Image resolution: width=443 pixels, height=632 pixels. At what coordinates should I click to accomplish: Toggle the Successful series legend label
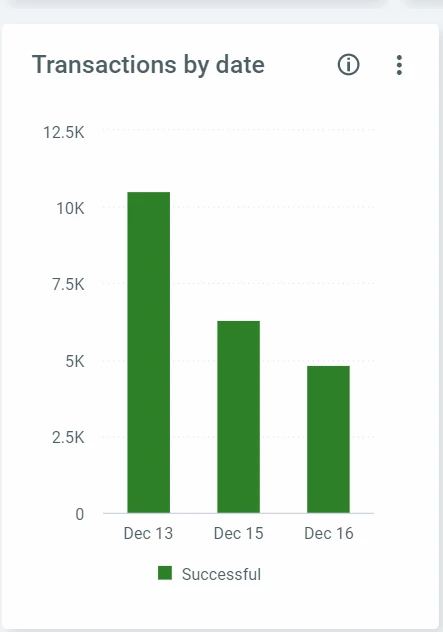pyautogui.click(x=221, y=574)
